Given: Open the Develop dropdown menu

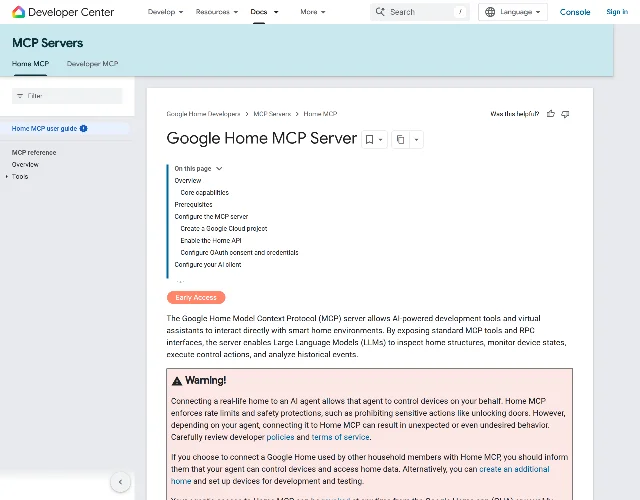Looking at the screenshot, I should 165,12.
